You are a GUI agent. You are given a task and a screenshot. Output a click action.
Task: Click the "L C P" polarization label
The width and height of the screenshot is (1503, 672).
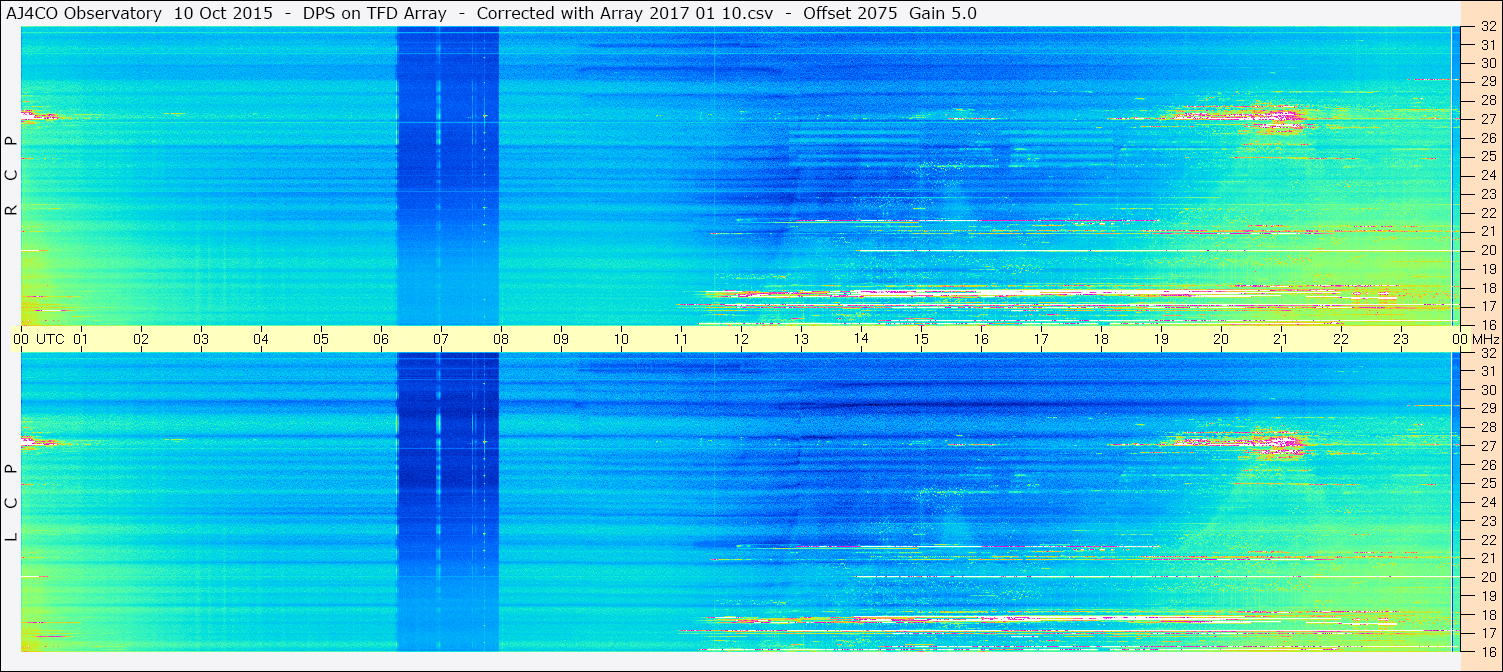pyautogui.click(x=12, y=503)
